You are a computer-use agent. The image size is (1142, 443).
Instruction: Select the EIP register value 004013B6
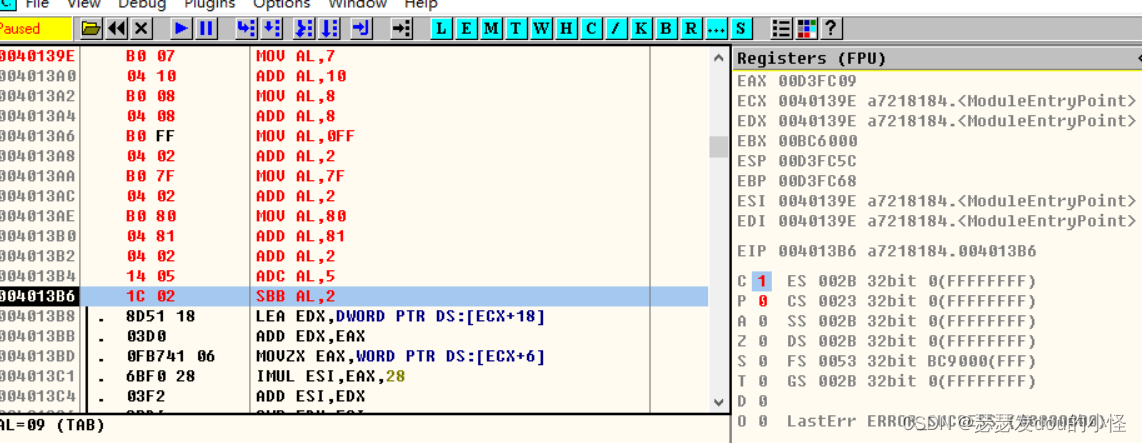pyautogui.click(x=817, y=251)
